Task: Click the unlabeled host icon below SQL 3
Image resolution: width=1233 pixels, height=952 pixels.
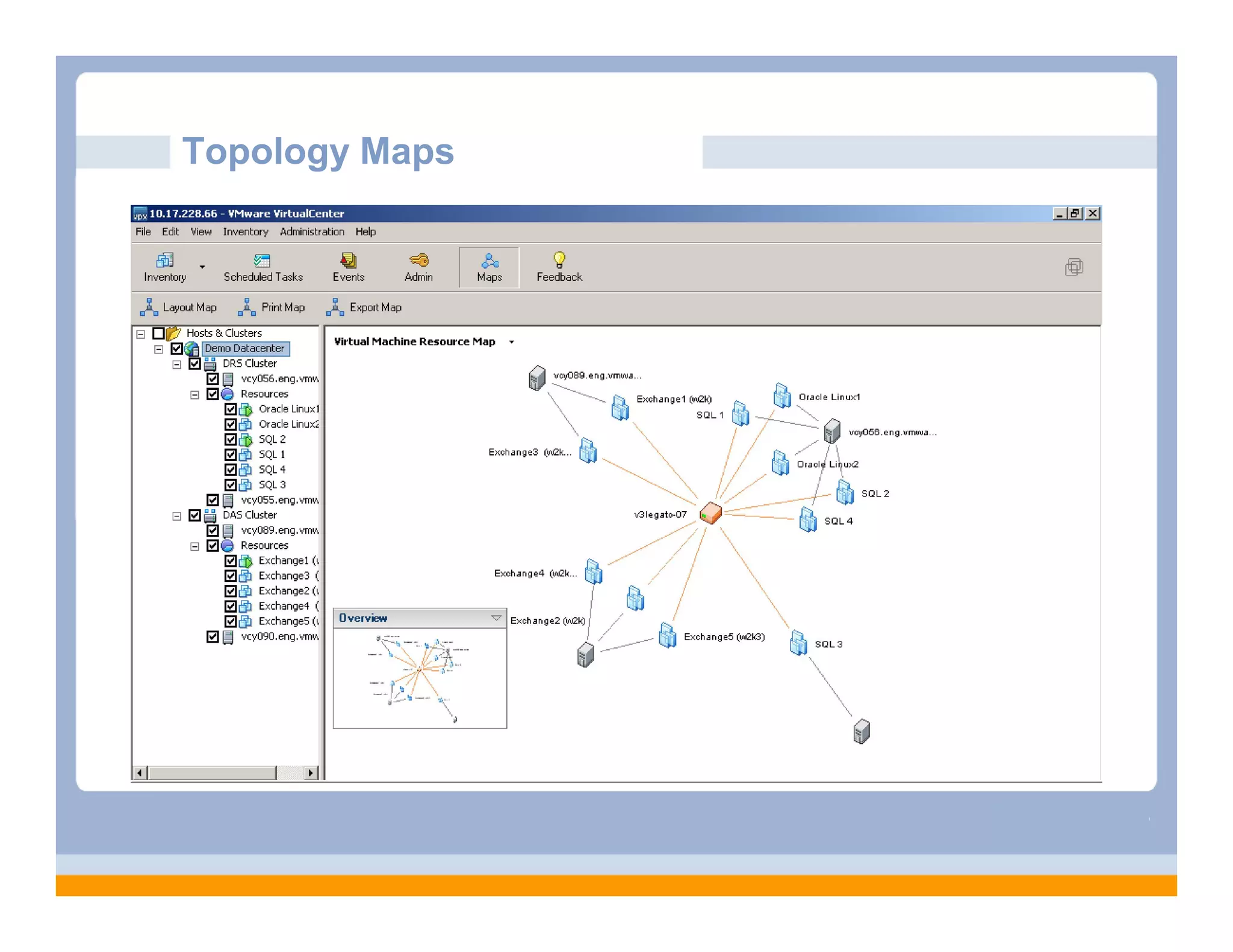Action: (862, 731)
